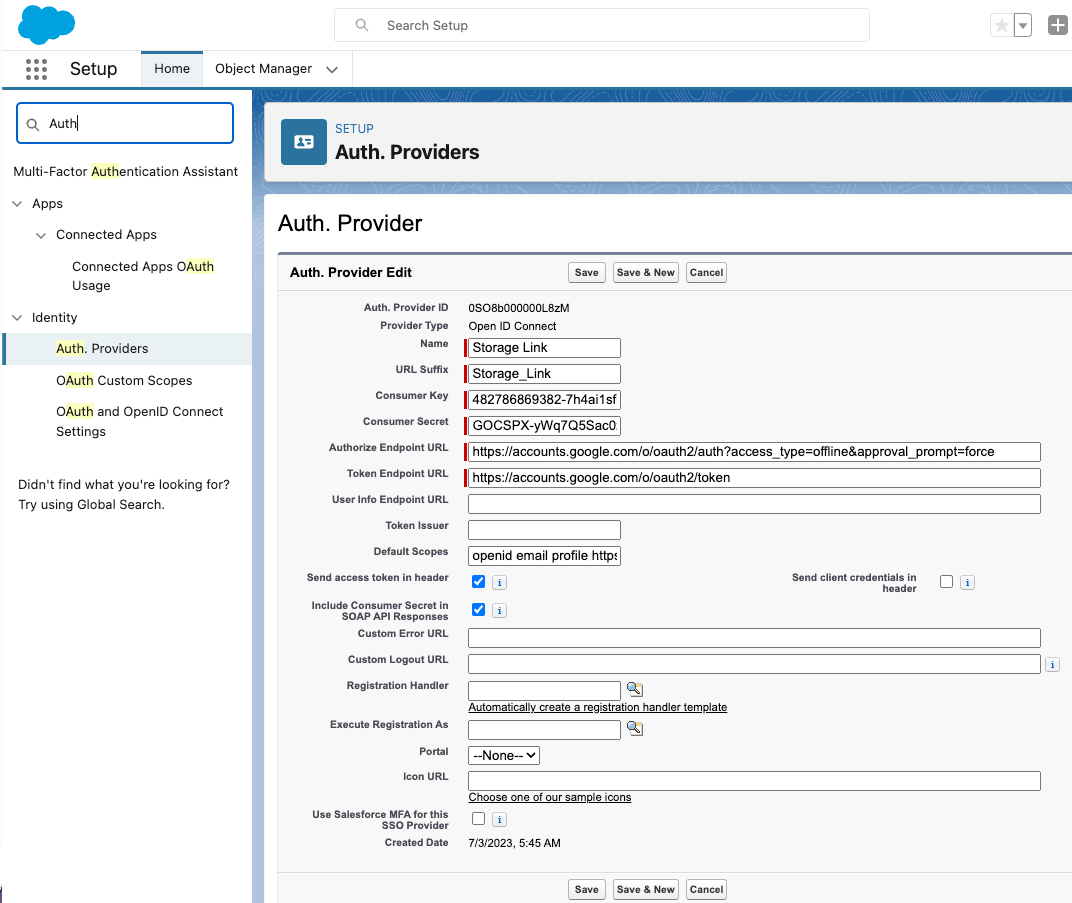Open the Portal dropdown
This screenshot has width=1072, height=903.
pos(504,756)
